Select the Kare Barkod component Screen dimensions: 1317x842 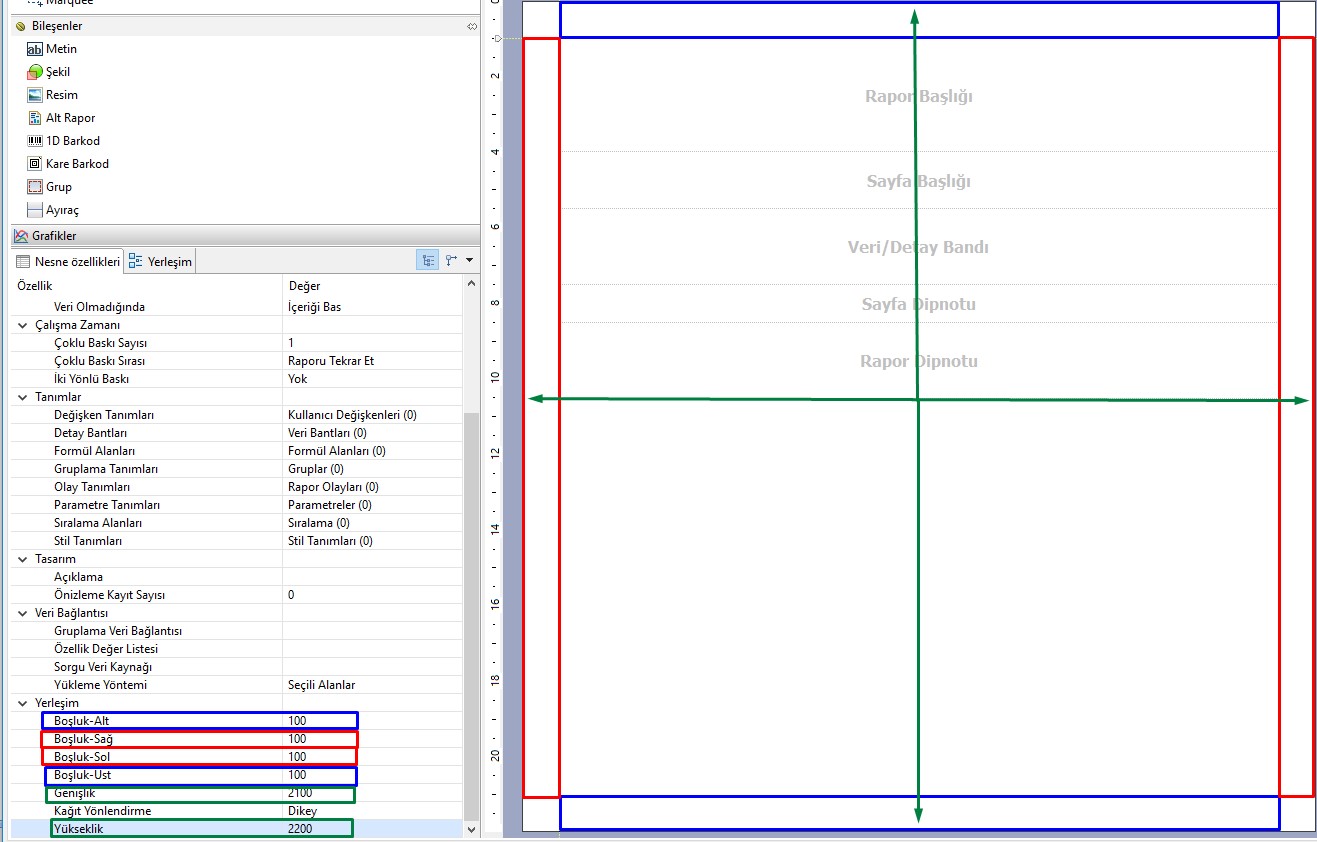[77, 164]
